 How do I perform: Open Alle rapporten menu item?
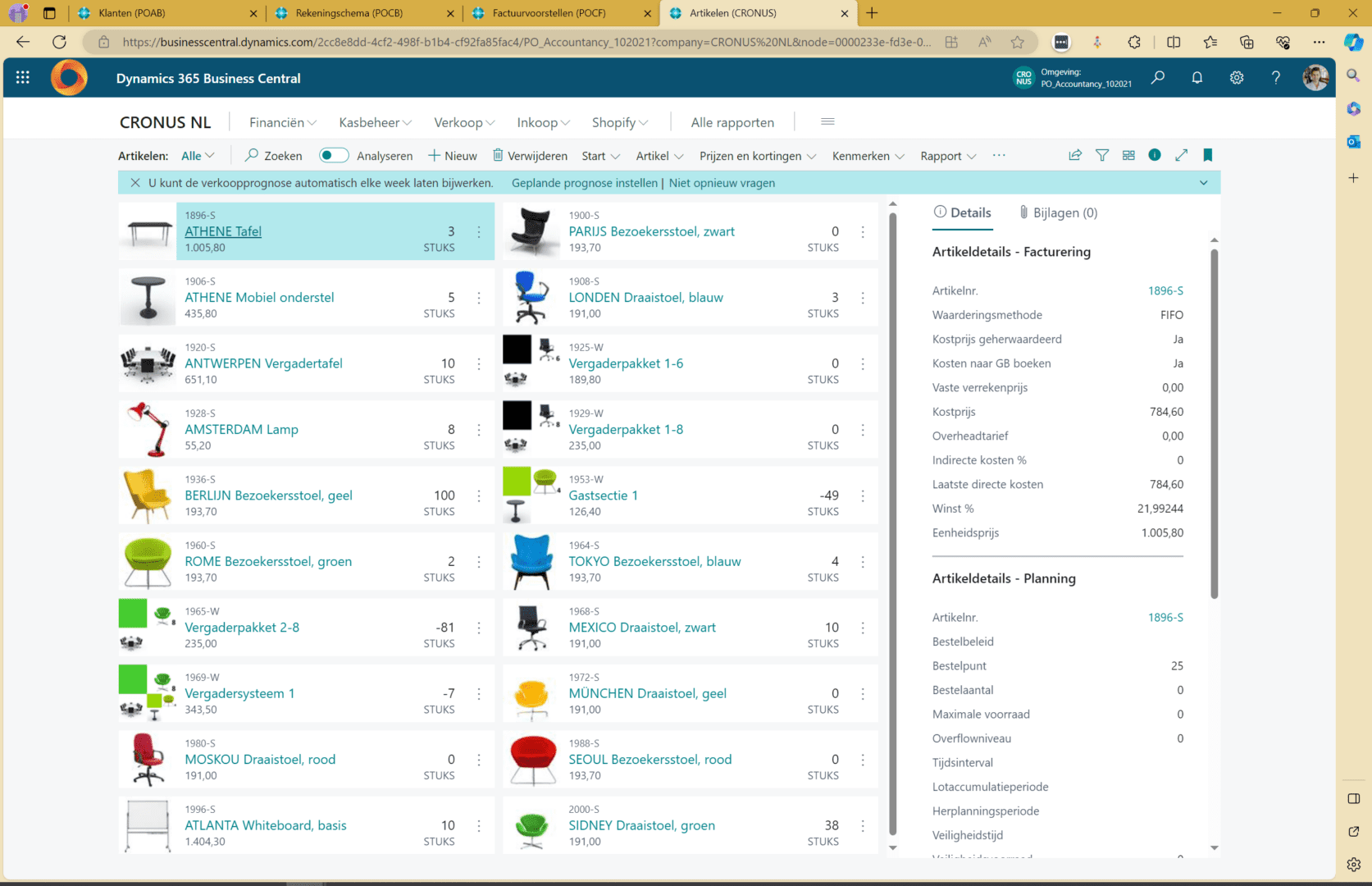click(732, 122)
